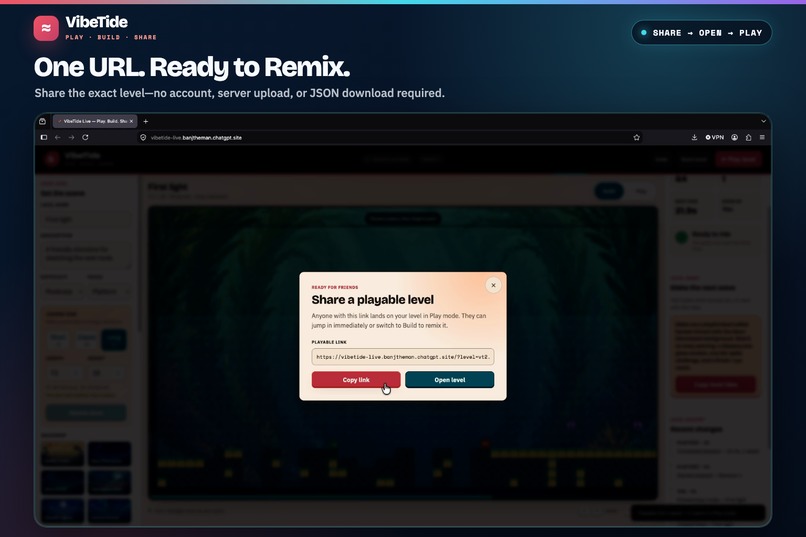Click the 'READY FOR FRIENDS' label
The image size is (806, 537).
click(335, 287)
